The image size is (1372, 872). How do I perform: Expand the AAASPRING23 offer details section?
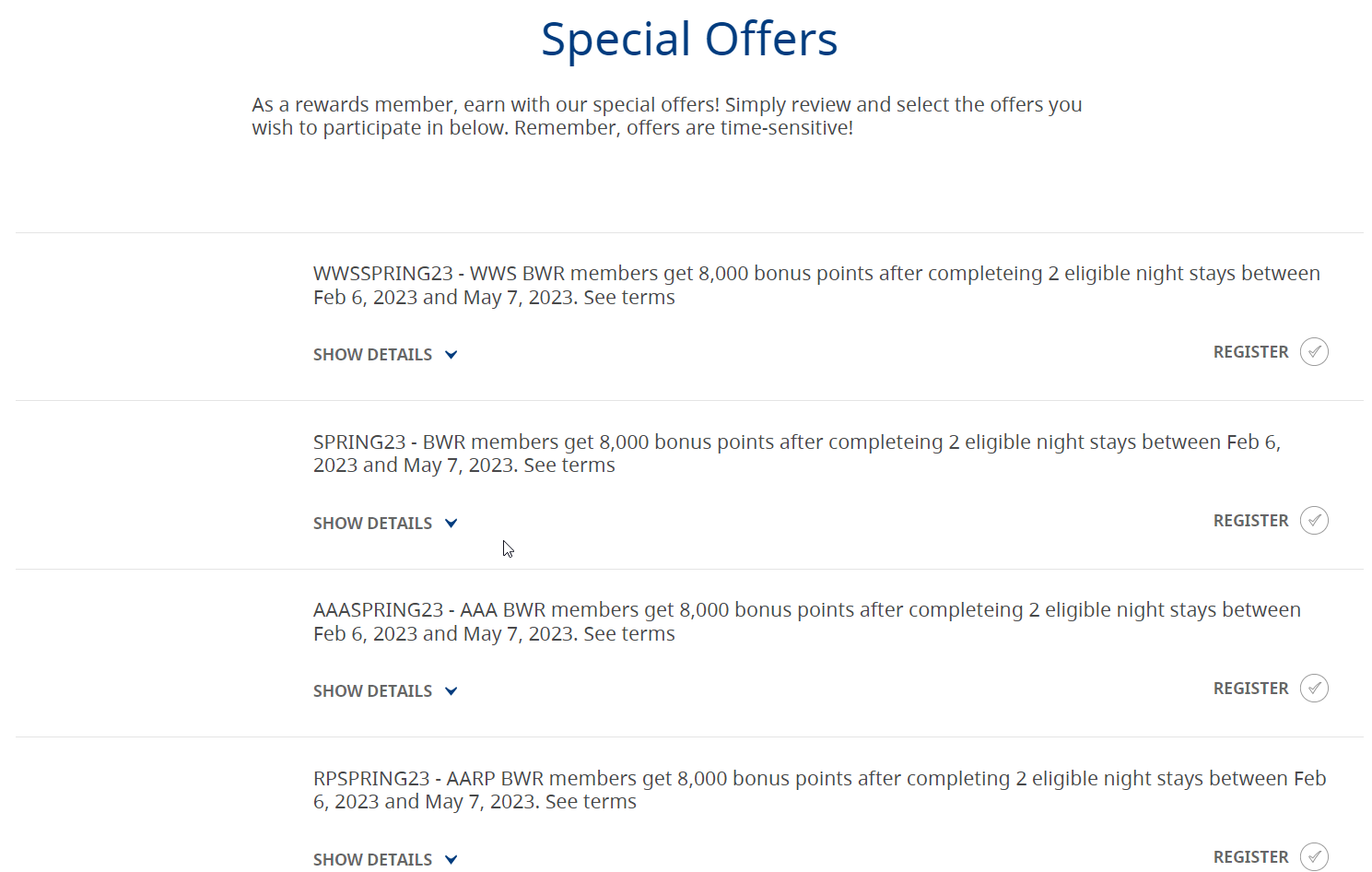point(372,690)
